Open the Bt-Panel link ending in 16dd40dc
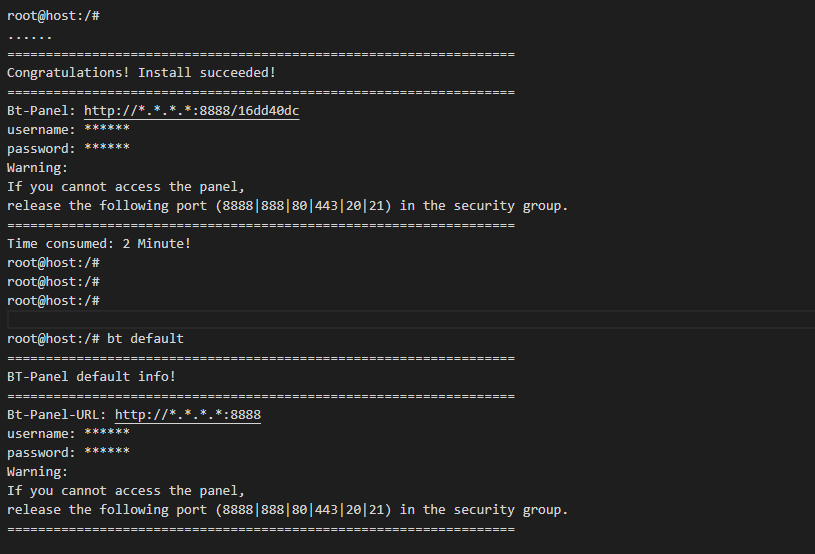815x554 pixels. pos(191,111)
